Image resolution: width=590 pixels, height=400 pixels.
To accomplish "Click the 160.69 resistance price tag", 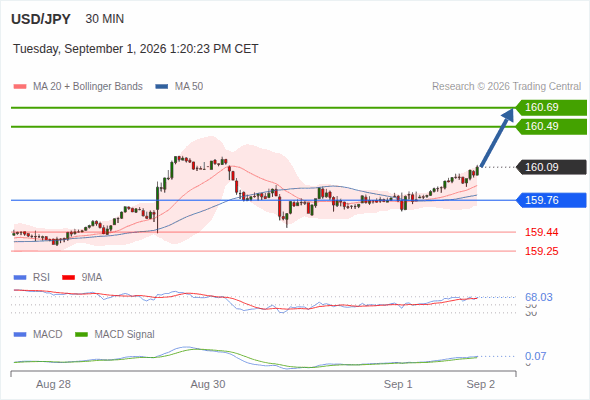I will 551,108.
